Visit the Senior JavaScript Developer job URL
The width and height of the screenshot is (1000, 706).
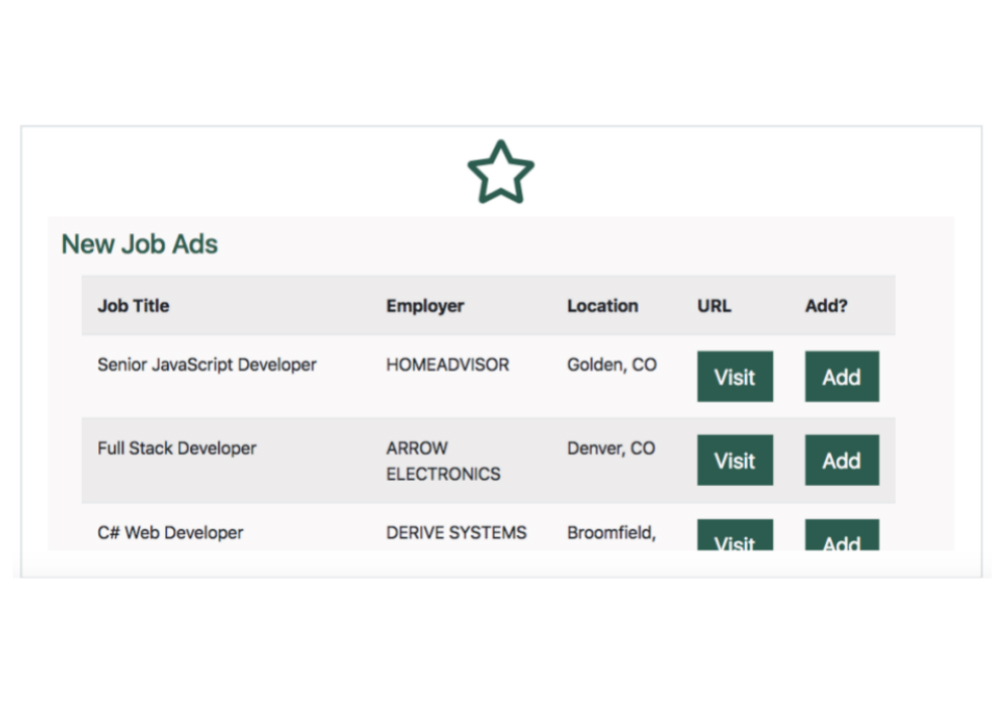pos(735,376)
